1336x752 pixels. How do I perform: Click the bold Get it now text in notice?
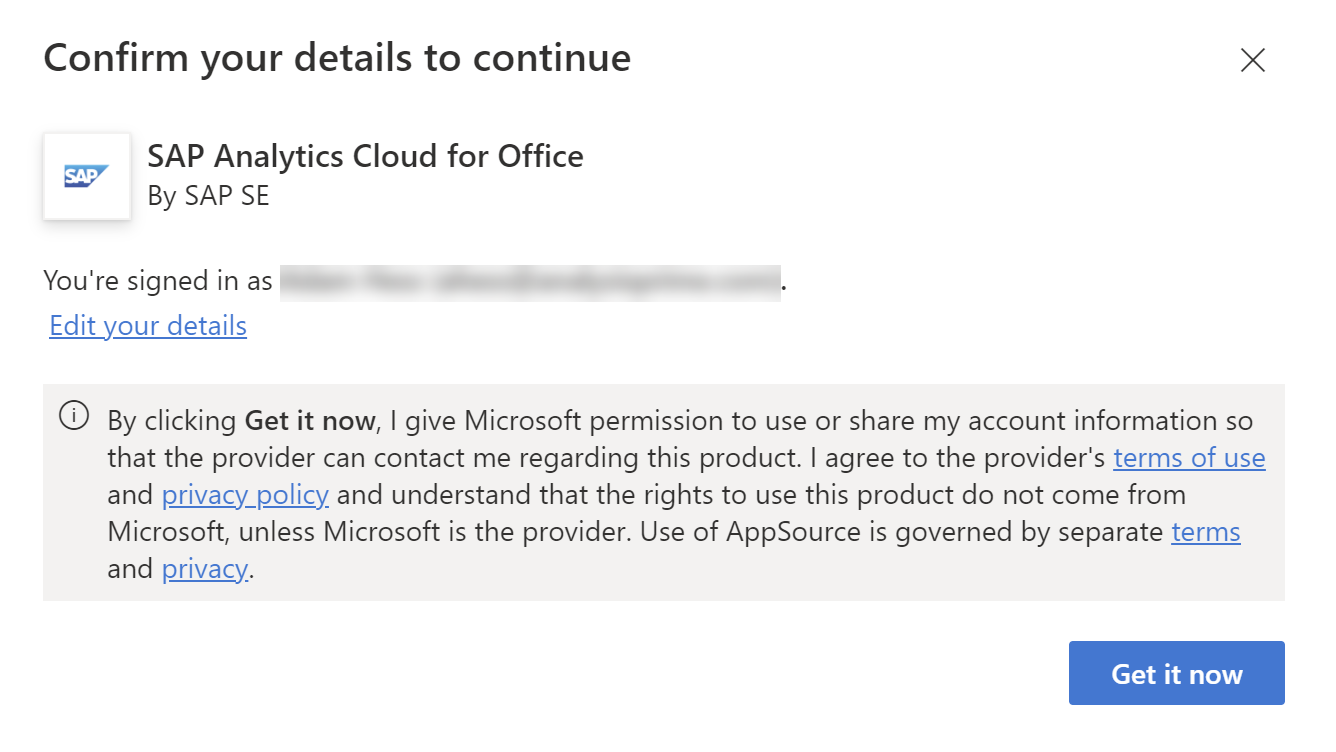pyautogui.click(x=309, y=421)
